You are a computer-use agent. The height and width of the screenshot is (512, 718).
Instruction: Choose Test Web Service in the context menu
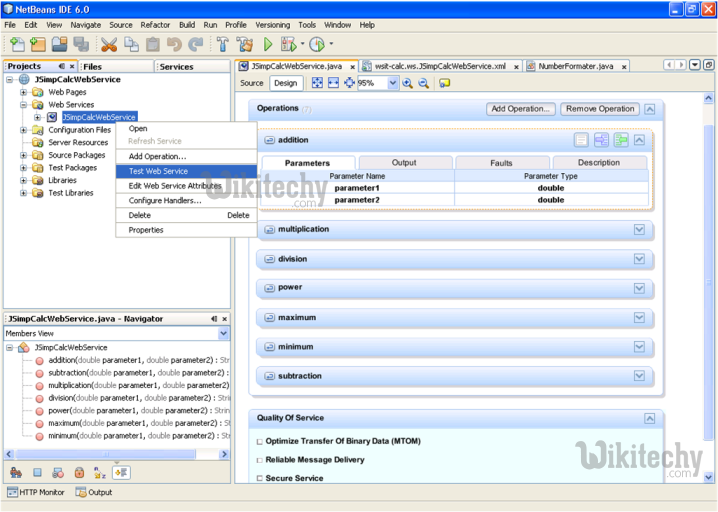coord(186,171)
